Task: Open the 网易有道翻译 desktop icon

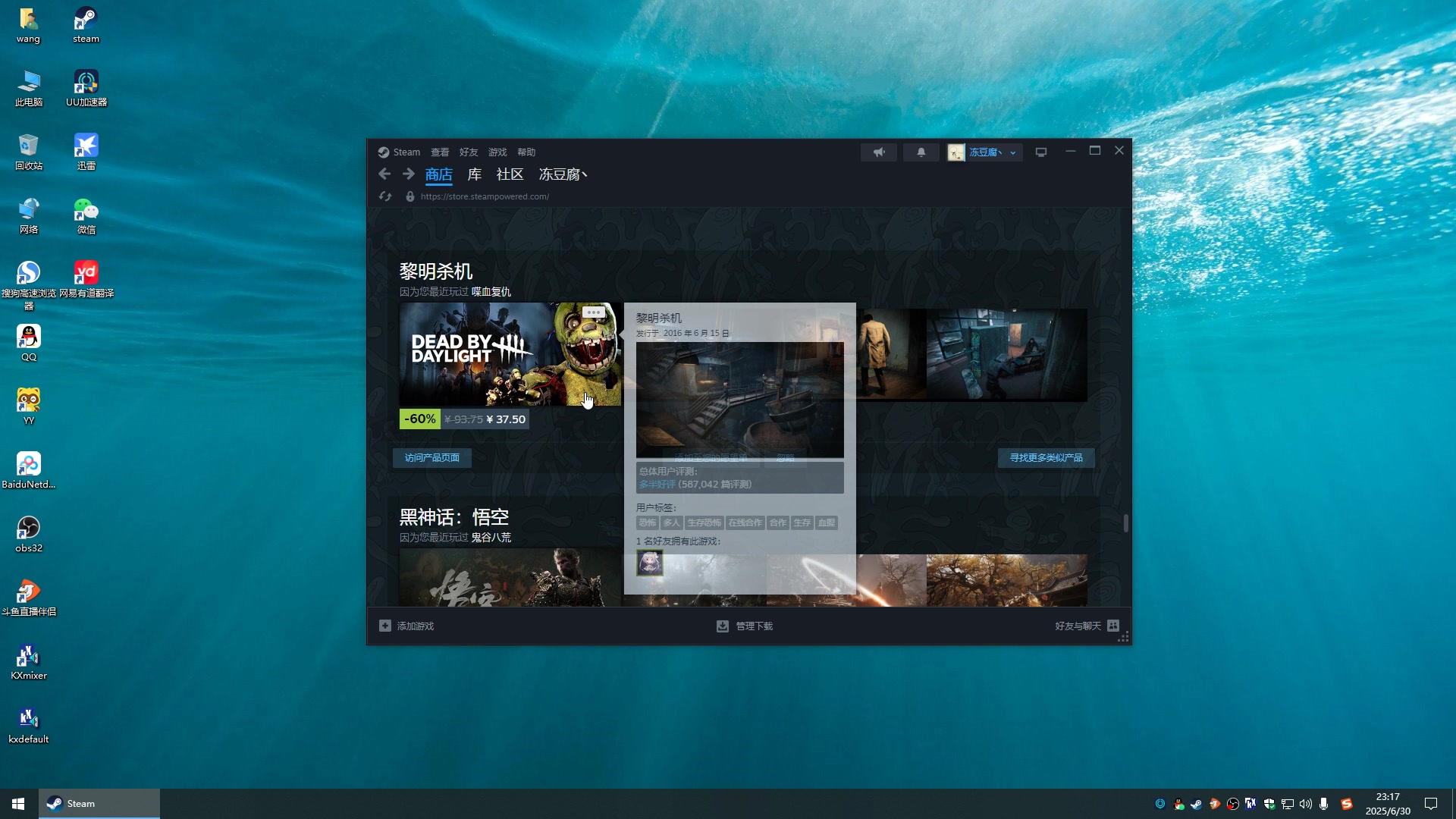Action: (86, 280)
